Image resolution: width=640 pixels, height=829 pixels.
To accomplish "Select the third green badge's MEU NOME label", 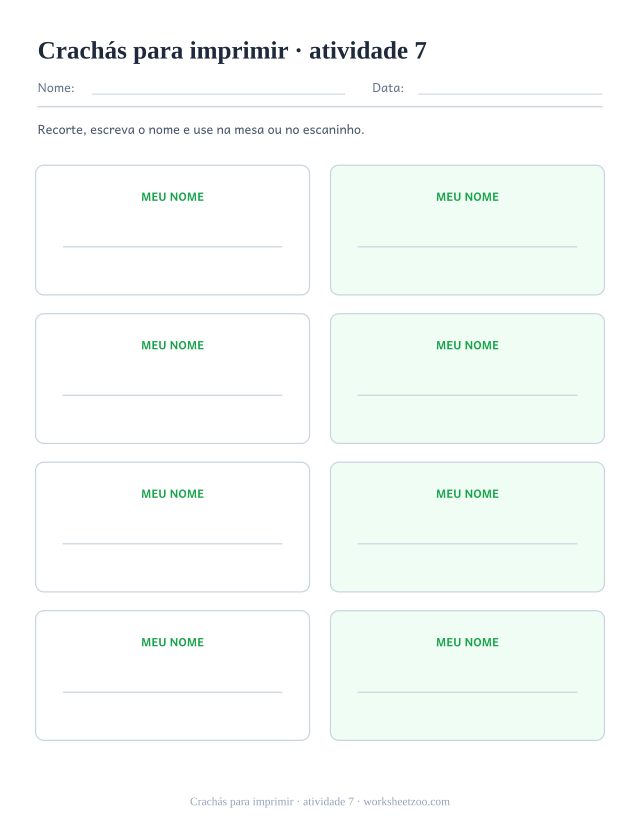I will coord(467,494).
